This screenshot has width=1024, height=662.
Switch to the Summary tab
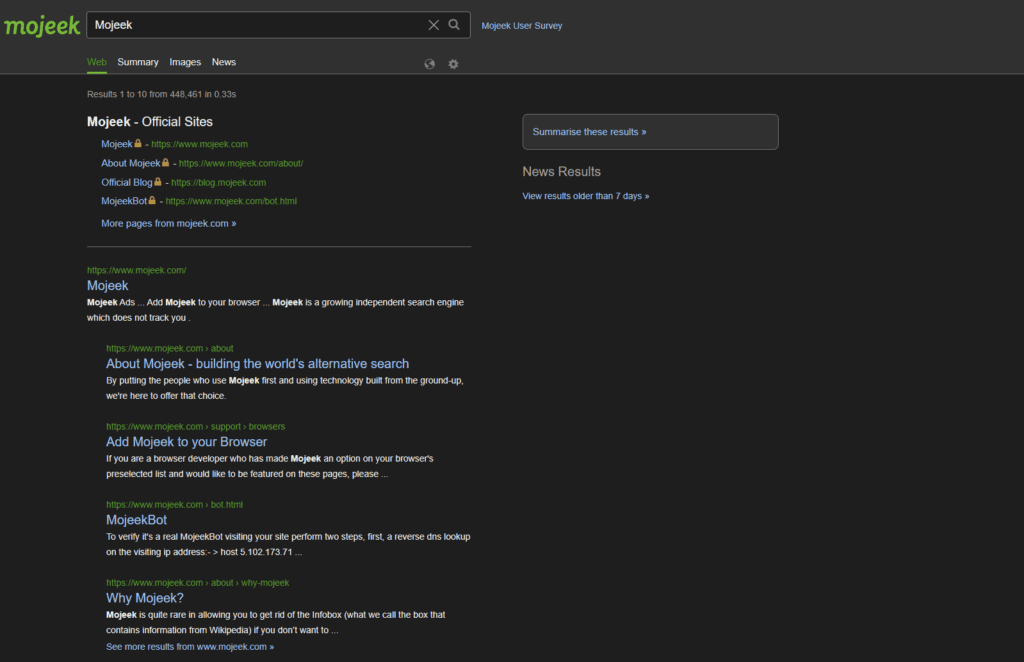(138, 62)
